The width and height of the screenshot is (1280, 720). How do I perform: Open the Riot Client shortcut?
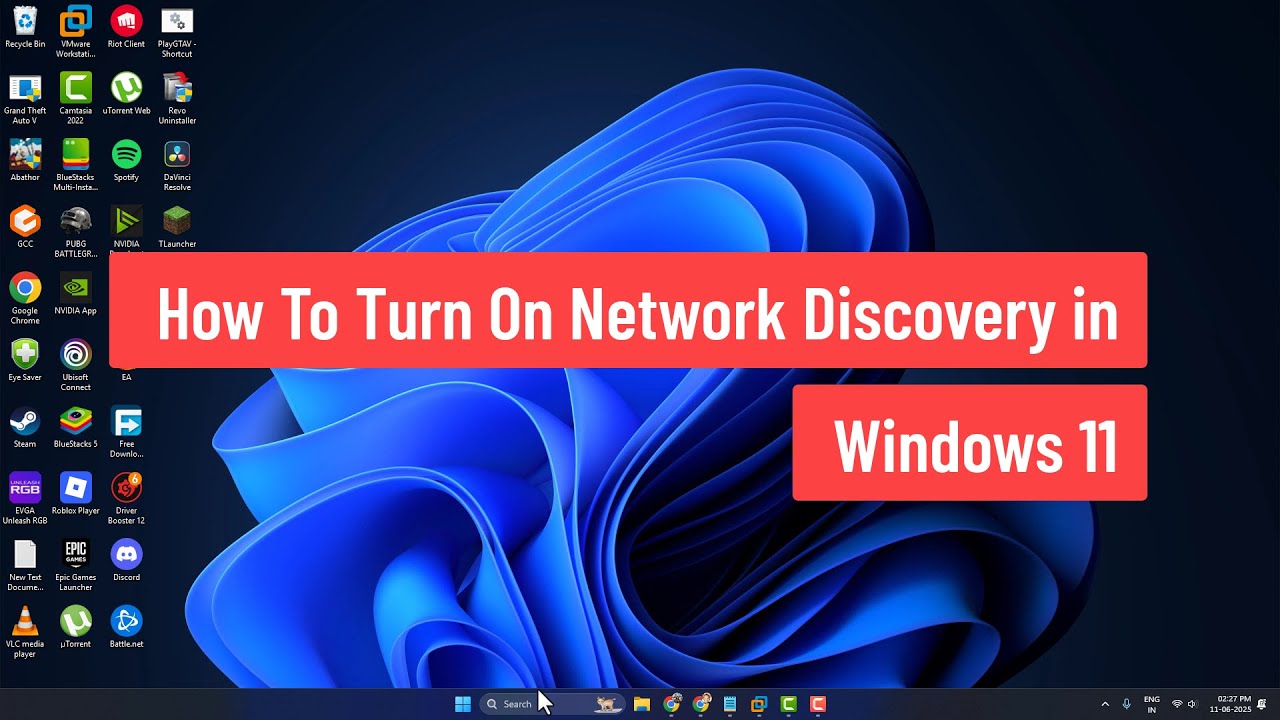(x=126, y=27)
